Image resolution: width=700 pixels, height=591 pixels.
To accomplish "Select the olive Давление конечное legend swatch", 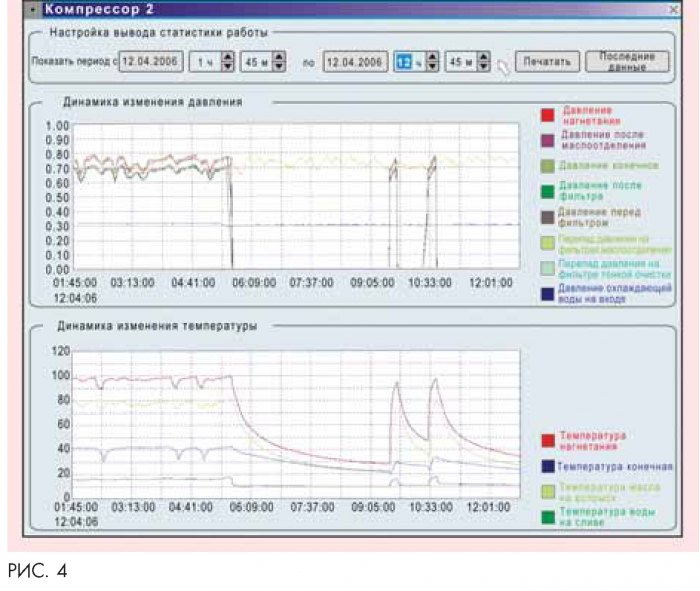I will pos(546,165).
